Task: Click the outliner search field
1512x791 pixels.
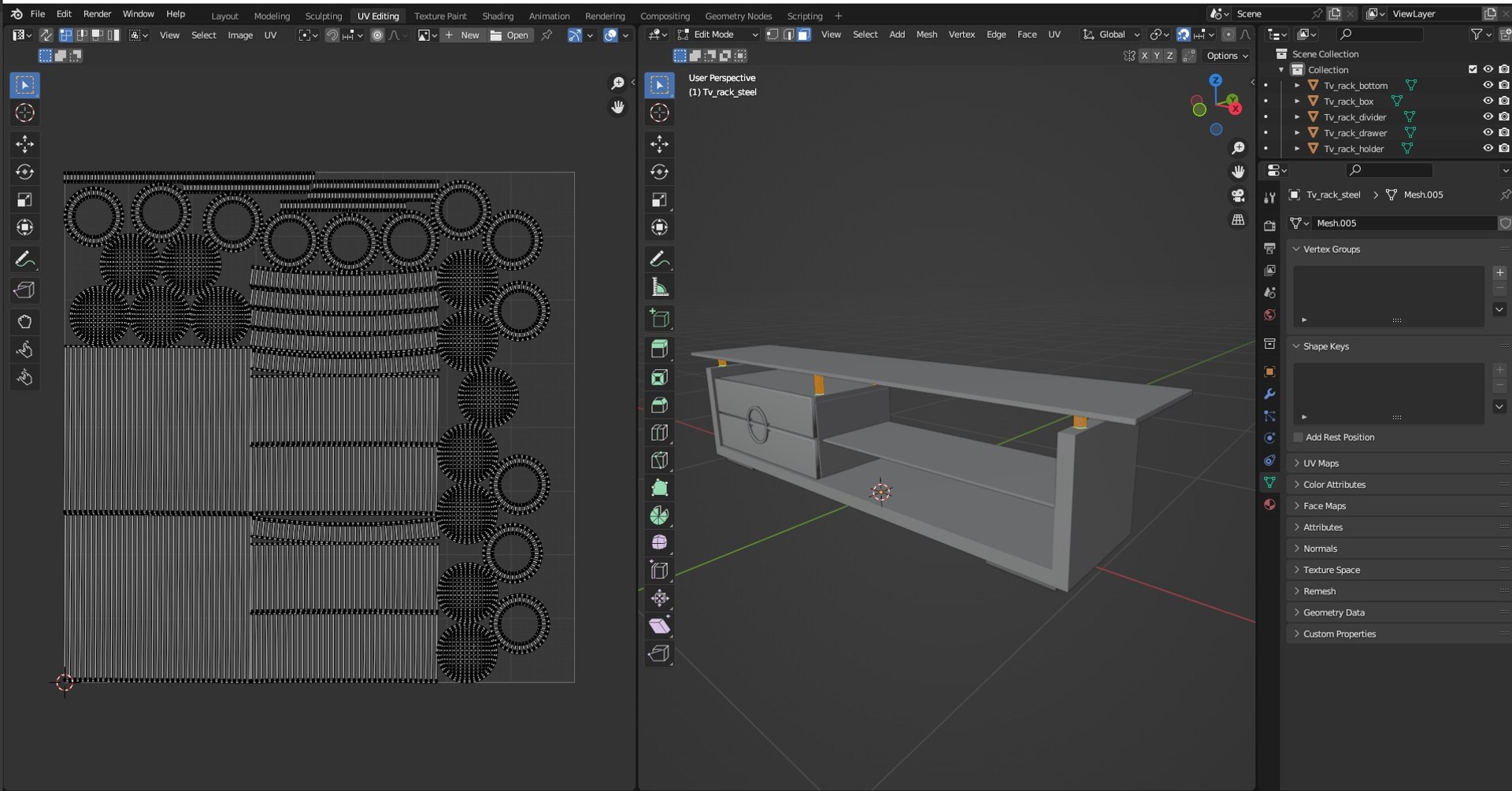Action: (1380, 34)
